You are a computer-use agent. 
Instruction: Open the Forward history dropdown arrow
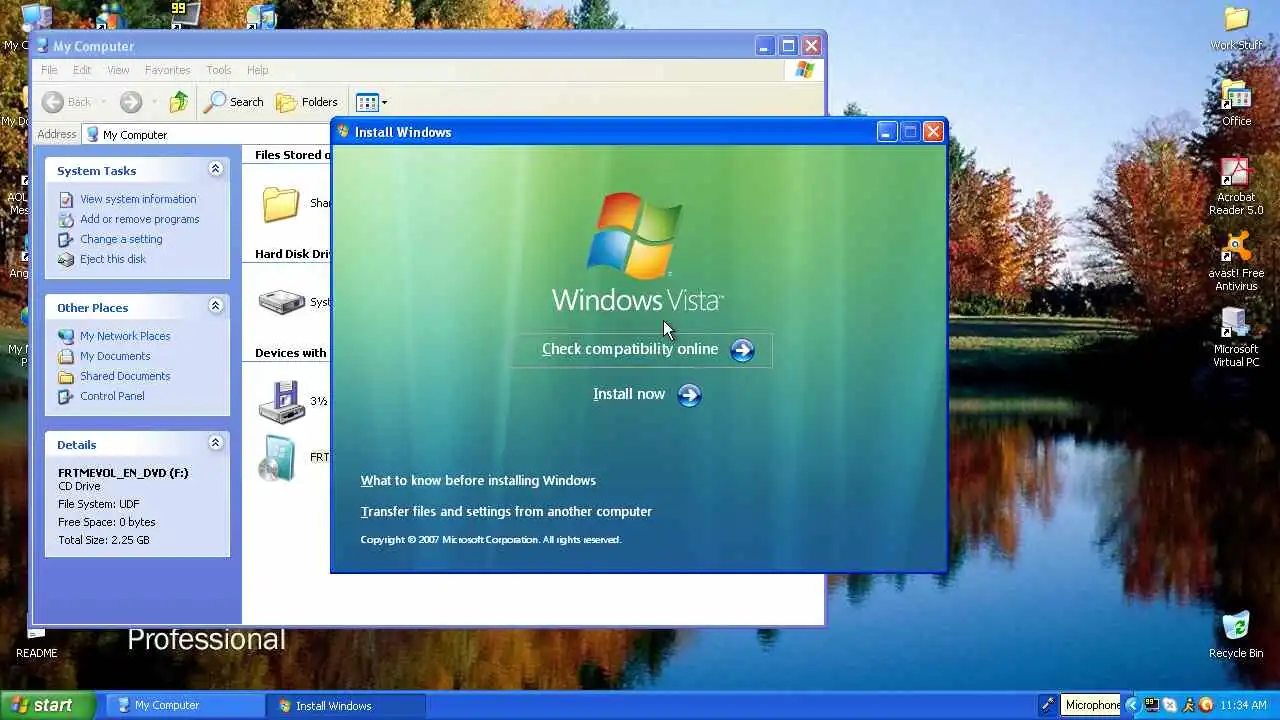point(154,102)
